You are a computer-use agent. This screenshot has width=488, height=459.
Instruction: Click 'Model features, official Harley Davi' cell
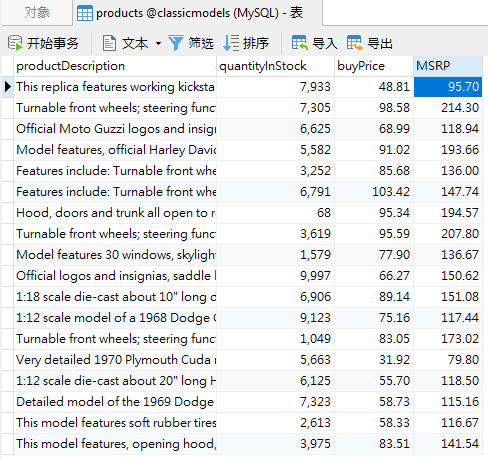tap(115, 150)
